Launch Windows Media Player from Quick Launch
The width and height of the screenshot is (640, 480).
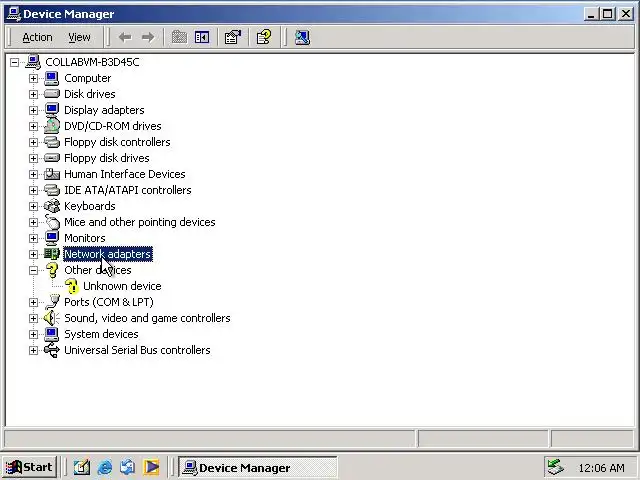(x=151, y=467)
